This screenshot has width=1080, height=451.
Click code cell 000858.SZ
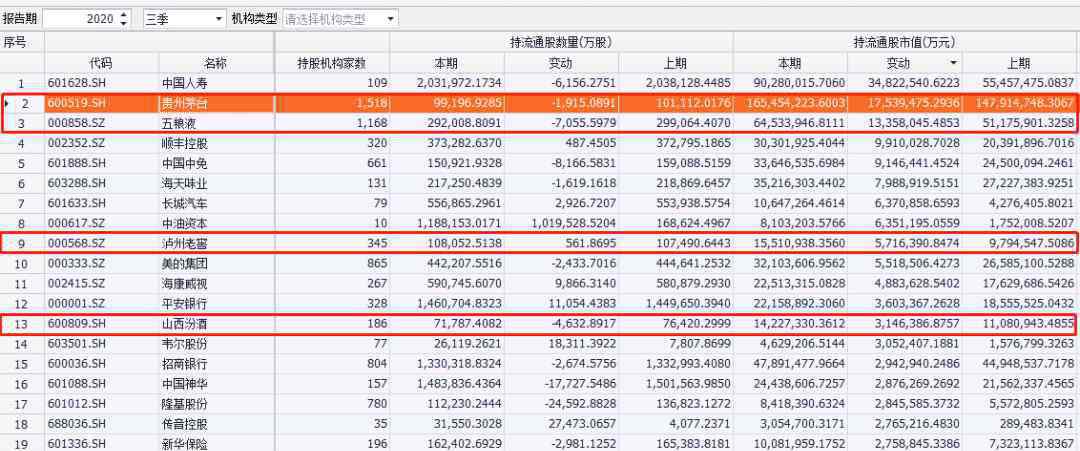101,123
